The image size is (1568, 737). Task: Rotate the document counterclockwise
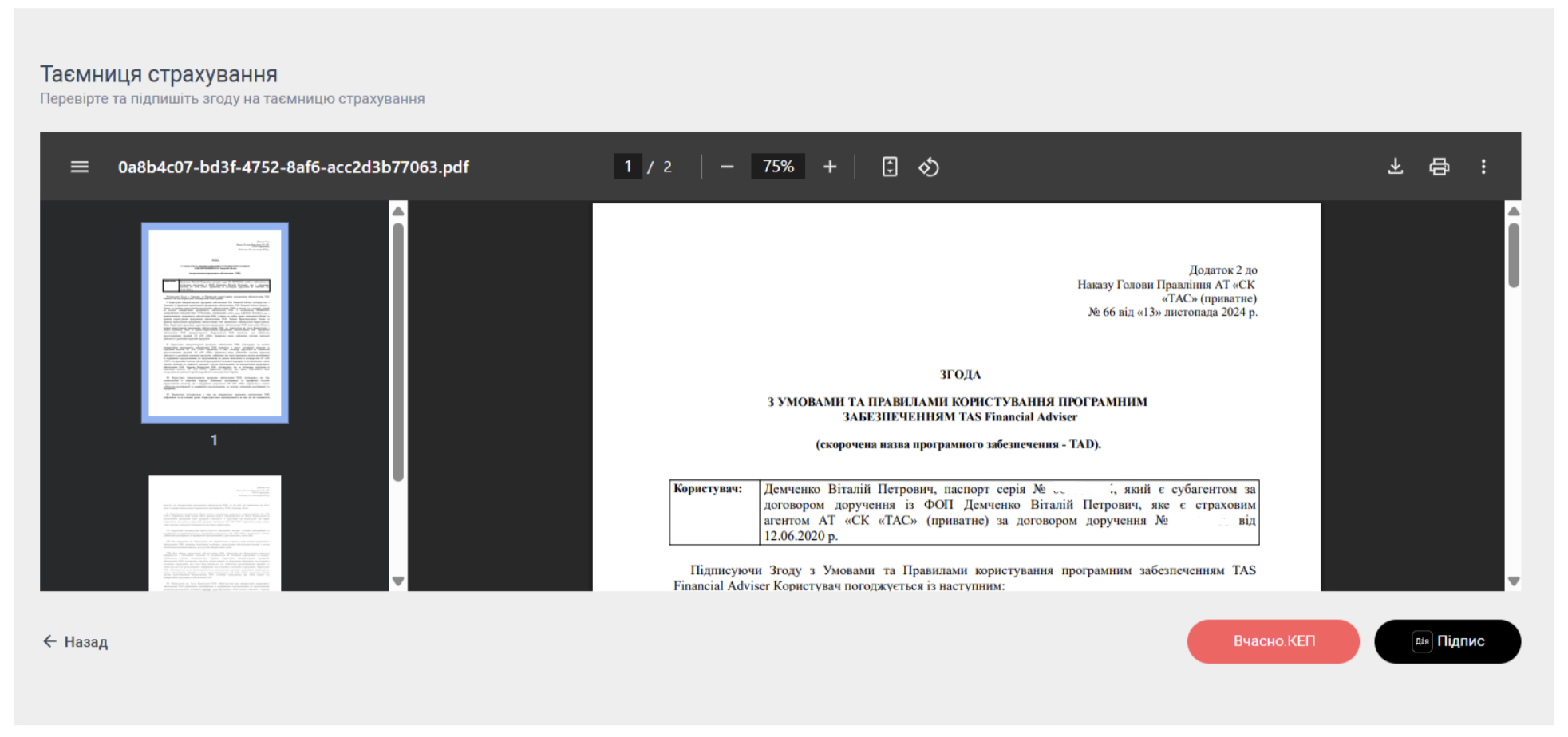pos(929,167)
